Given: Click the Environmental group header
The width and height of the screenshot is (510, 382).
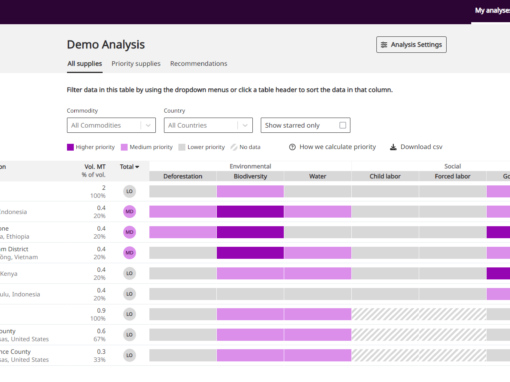Looking at the screenshot, I should [x=250, y=166].
